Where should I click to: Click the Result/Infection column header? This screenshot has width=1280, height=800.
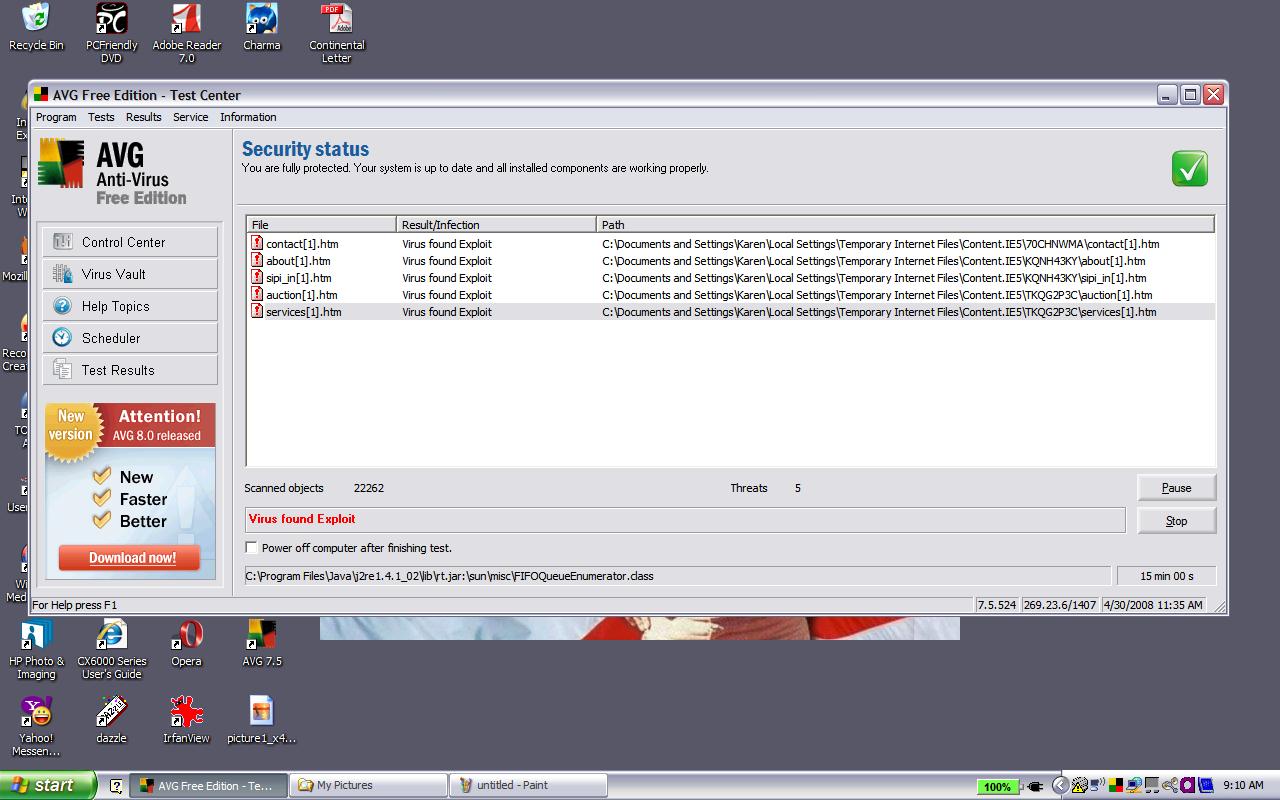click(496, 225)
